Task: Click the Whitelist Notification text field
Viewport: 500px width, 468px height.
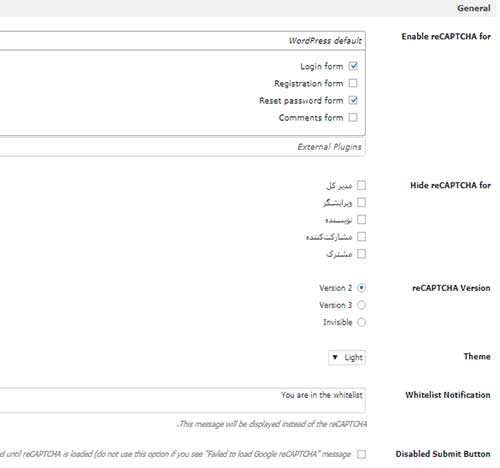Action: 183,400
